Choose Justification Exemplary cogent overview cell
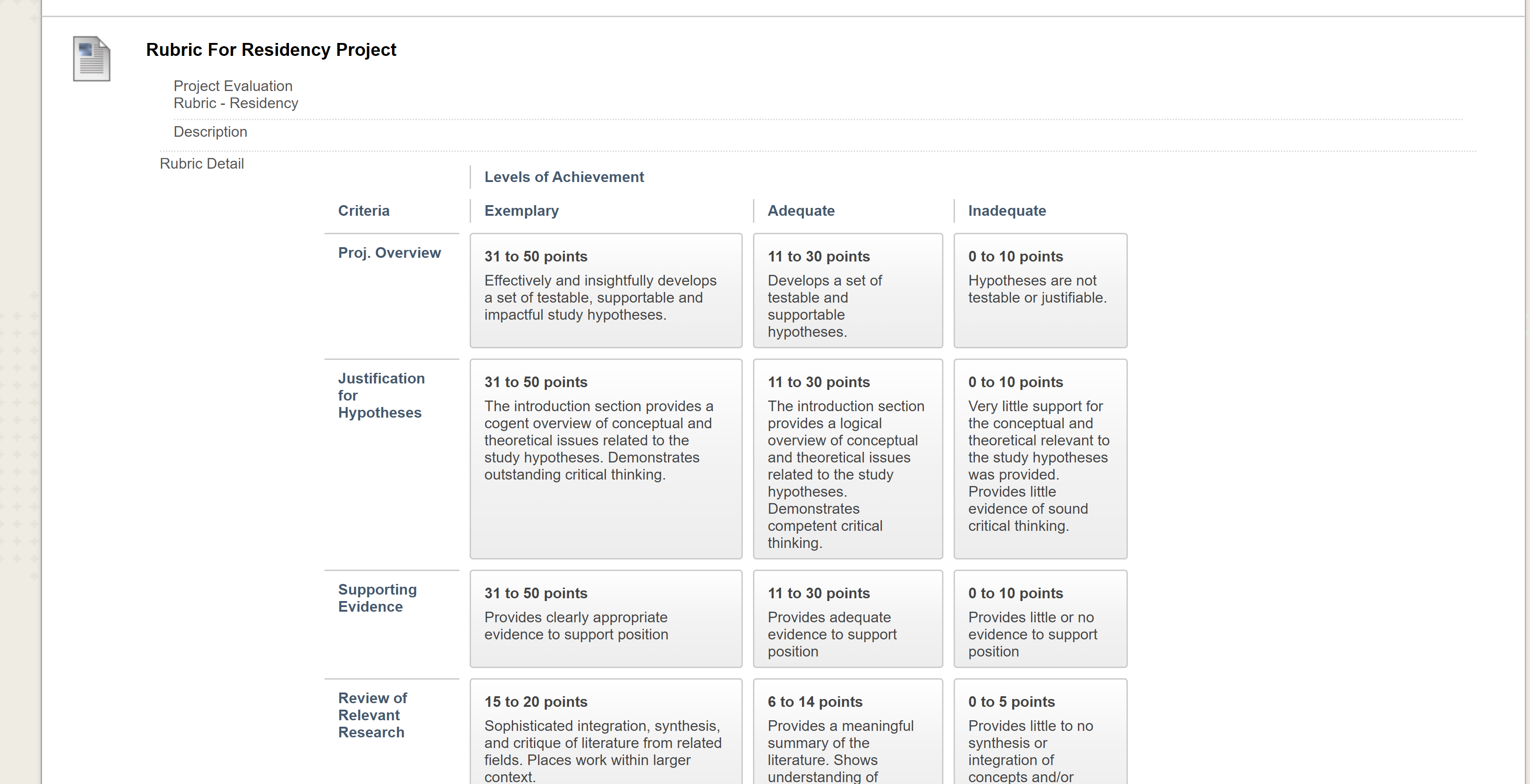Screen dimensions: 1530x784 [x=606, y=459]
